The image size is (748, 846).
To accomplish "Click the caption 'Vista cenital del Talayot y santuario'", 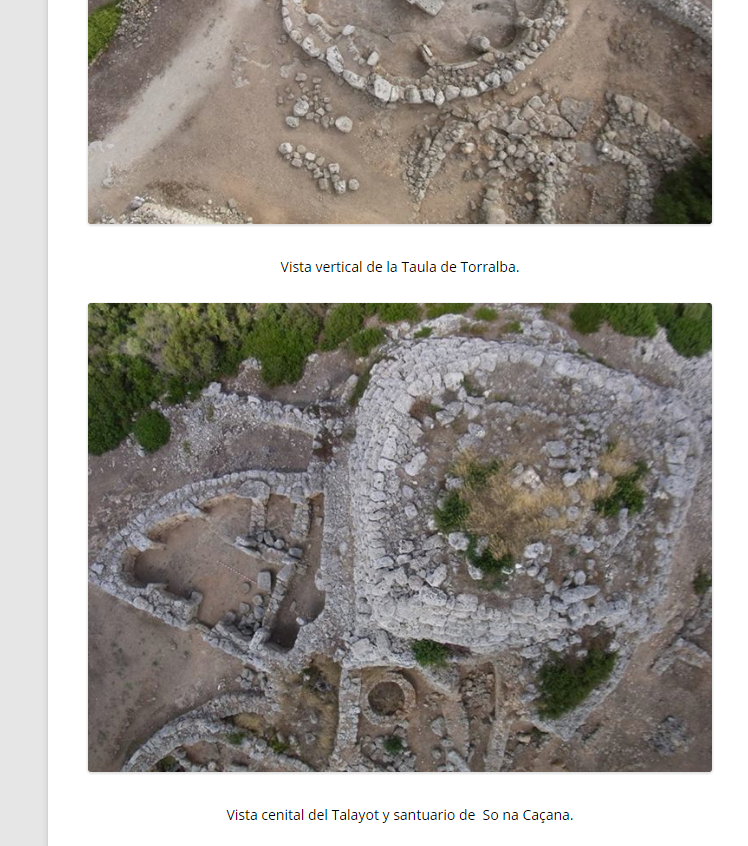I will 350,815.
